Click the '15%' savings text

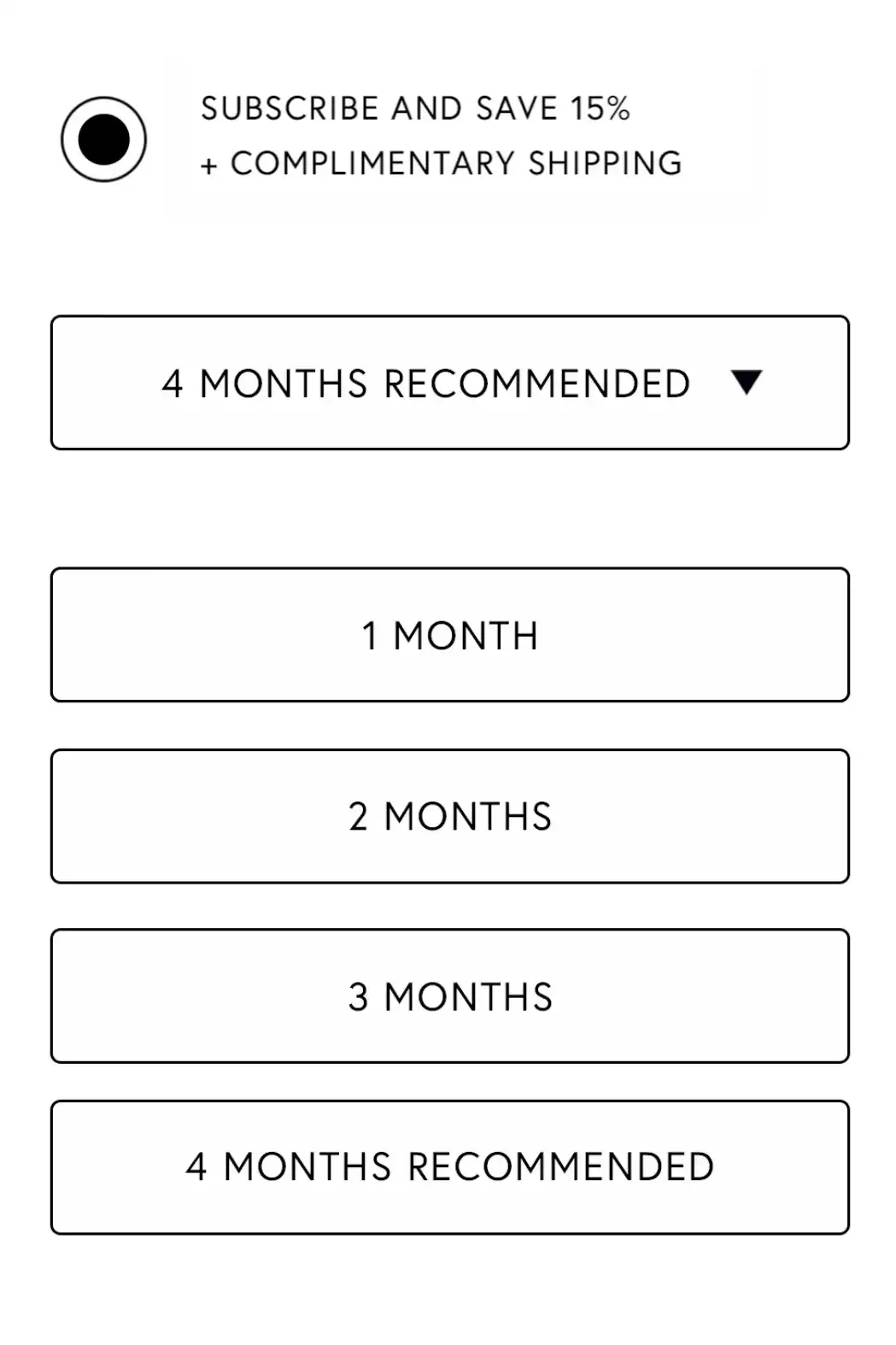click(x=600, y=109)
